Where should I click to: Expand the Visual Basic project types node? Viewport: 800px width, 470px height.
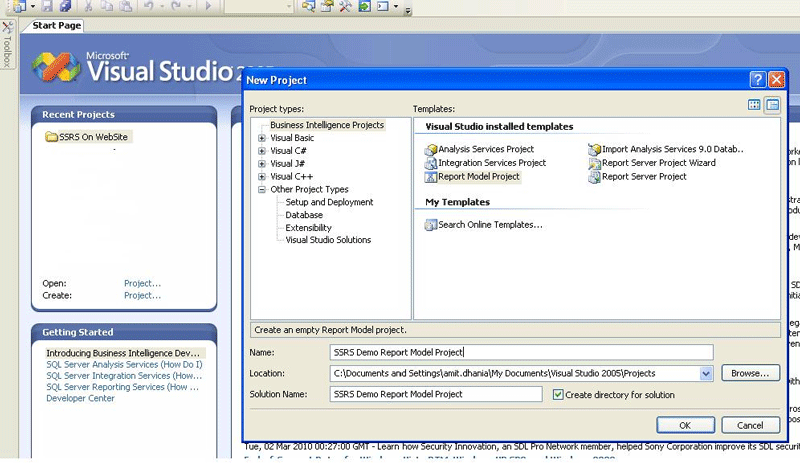[262, 138]
